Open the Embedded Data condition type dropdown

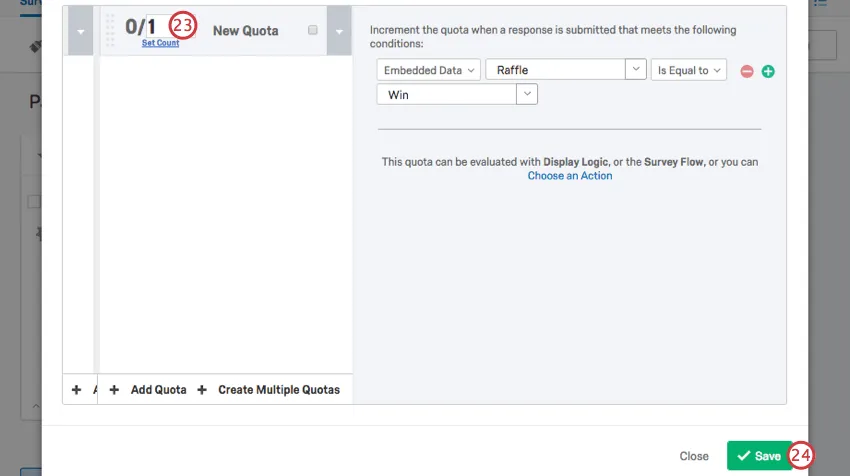[429, 71]
